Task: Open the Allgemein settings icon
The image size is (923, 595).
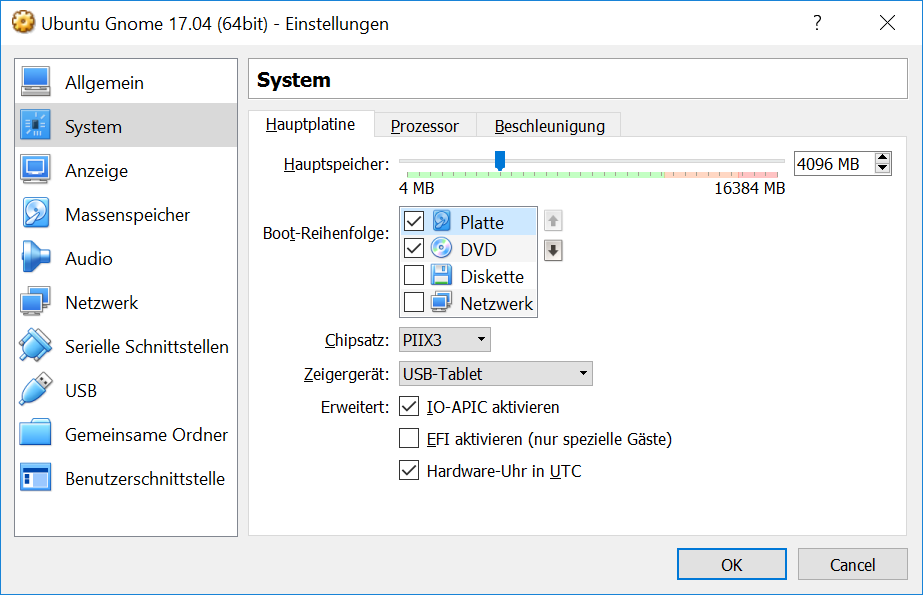Action: pyautogui.click(x=35, y=81)
